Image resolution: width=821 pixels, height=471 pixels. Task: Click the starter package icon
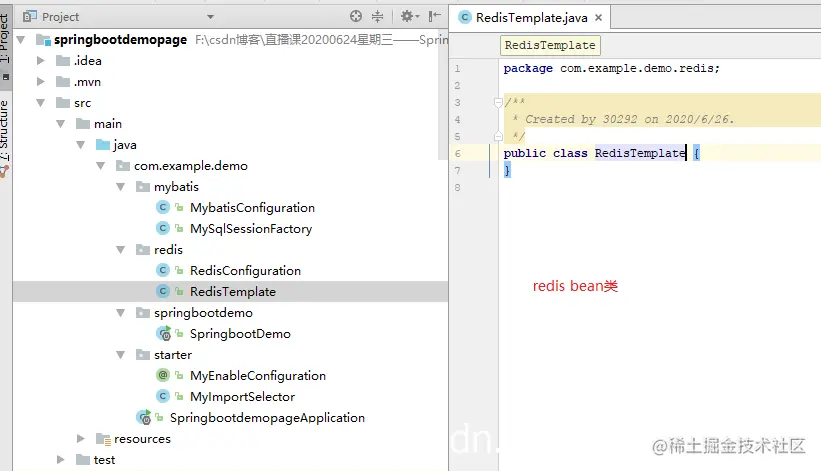143,355
